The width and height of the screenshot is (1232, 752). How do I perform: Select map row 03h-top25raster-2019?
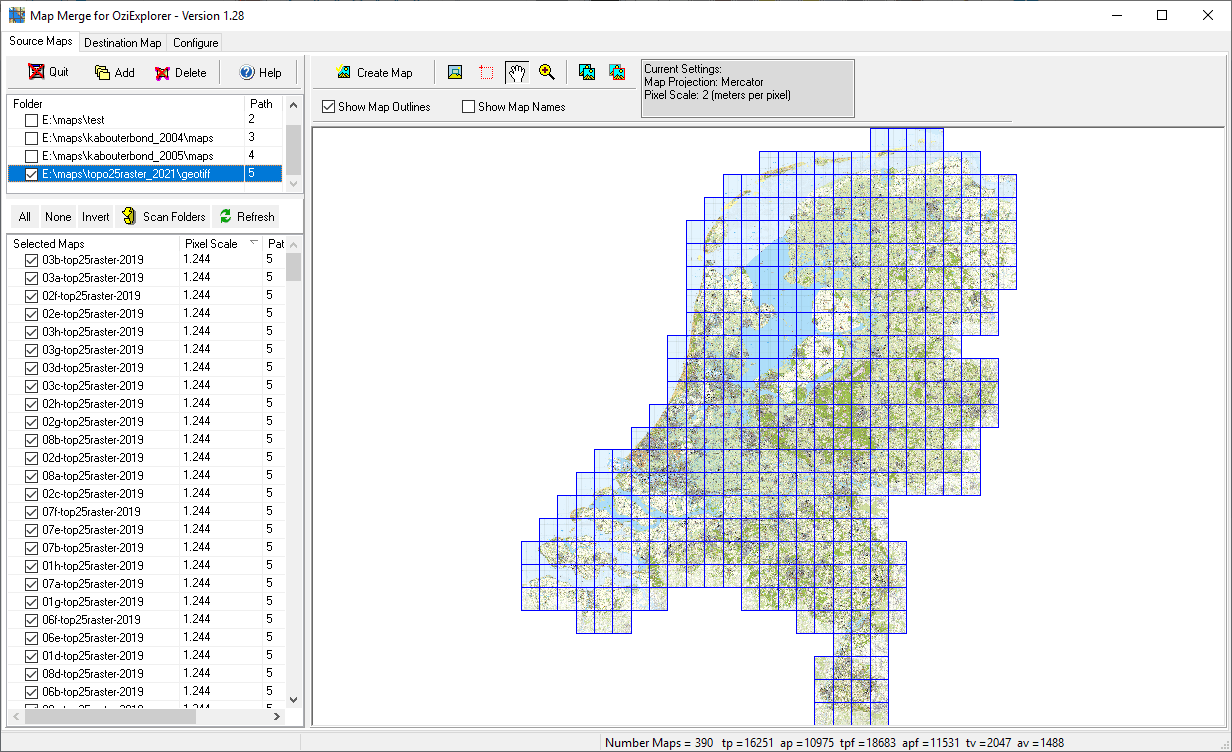click(147, 332)
